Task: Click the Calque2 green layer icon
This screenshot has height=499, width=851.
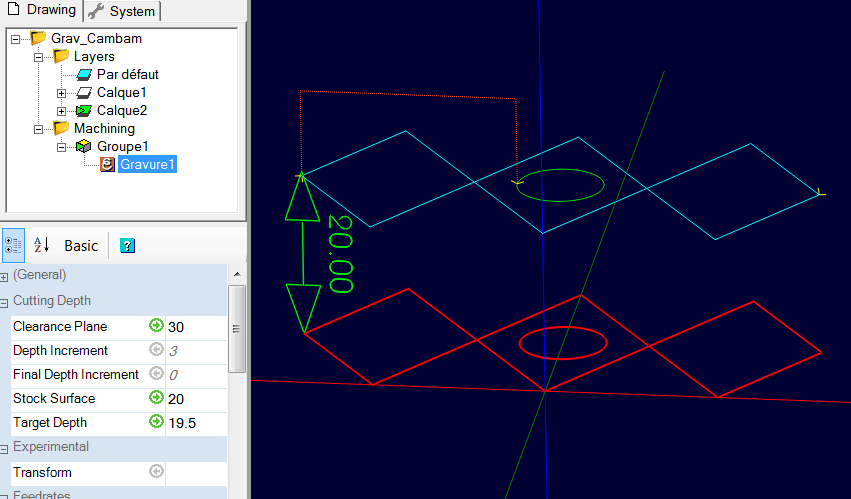Action: (84, 111)
